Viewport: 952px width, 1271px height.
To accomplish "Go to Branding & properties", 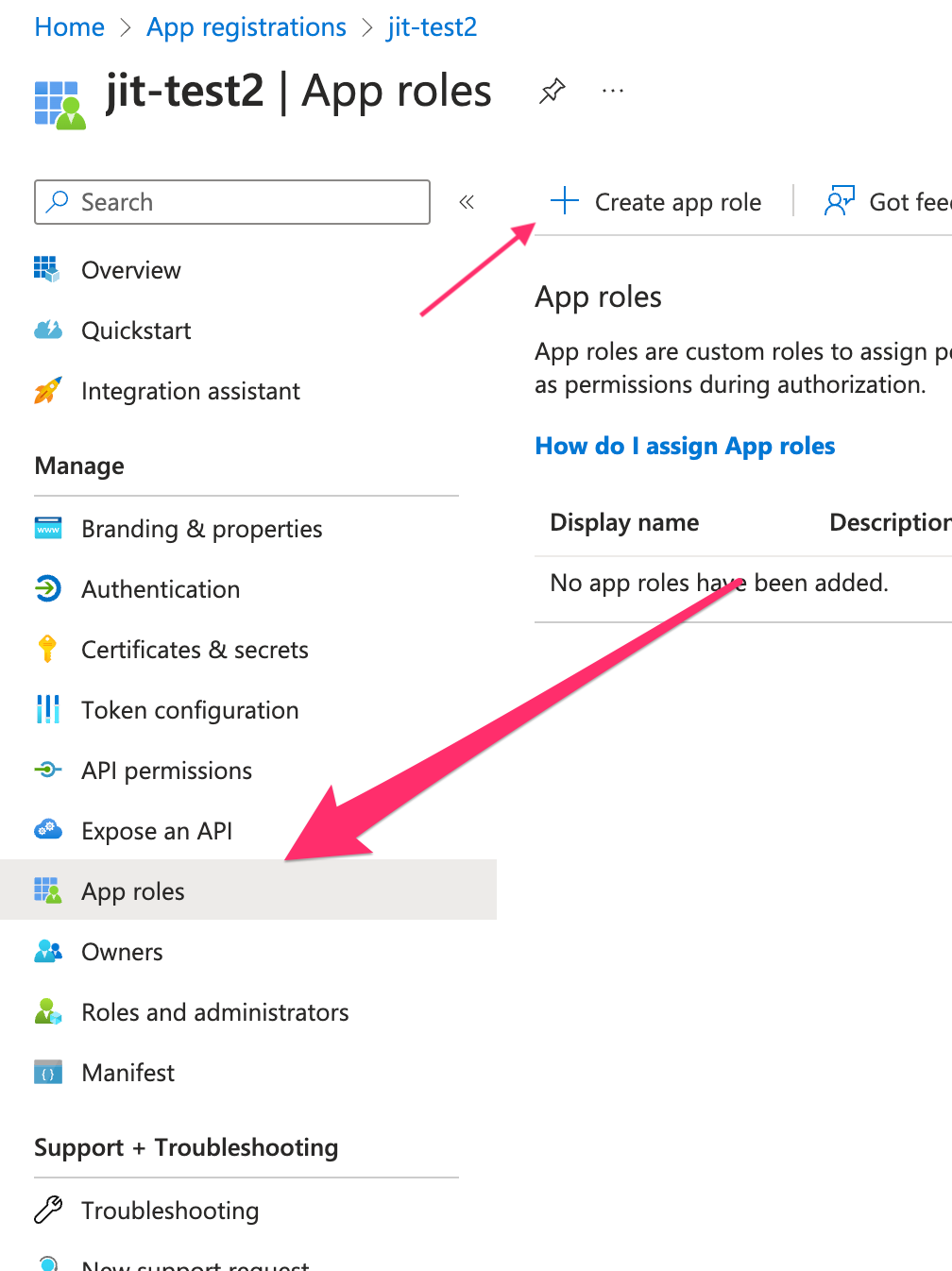I will tap(202, 529).
